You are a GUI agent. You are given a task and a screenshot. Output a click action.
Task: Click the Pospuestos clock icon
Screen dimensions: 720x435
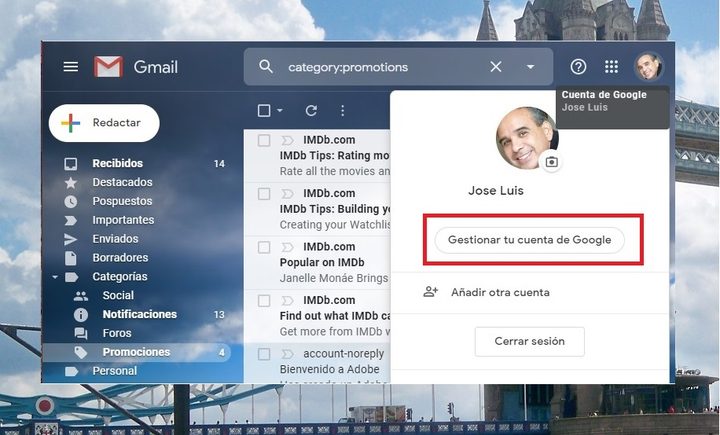click(x=71, y=202)
